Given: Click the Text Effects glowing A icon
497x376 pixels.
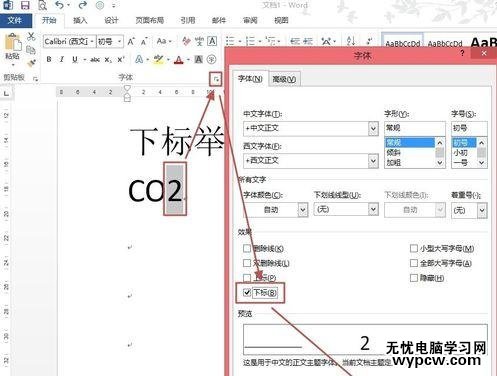Looking at the screenshot, I should tap(139, 60).
